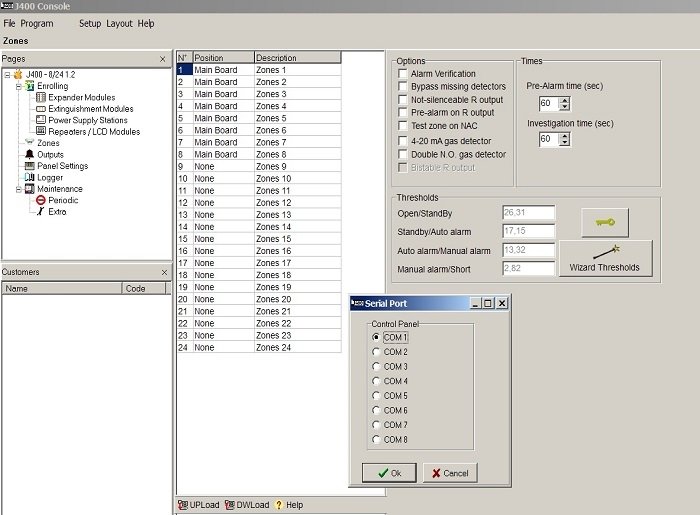Screen dimensions: 700x515
Task: Collapse the J400 - 8/24 root node
Action: tap(7, 75)
